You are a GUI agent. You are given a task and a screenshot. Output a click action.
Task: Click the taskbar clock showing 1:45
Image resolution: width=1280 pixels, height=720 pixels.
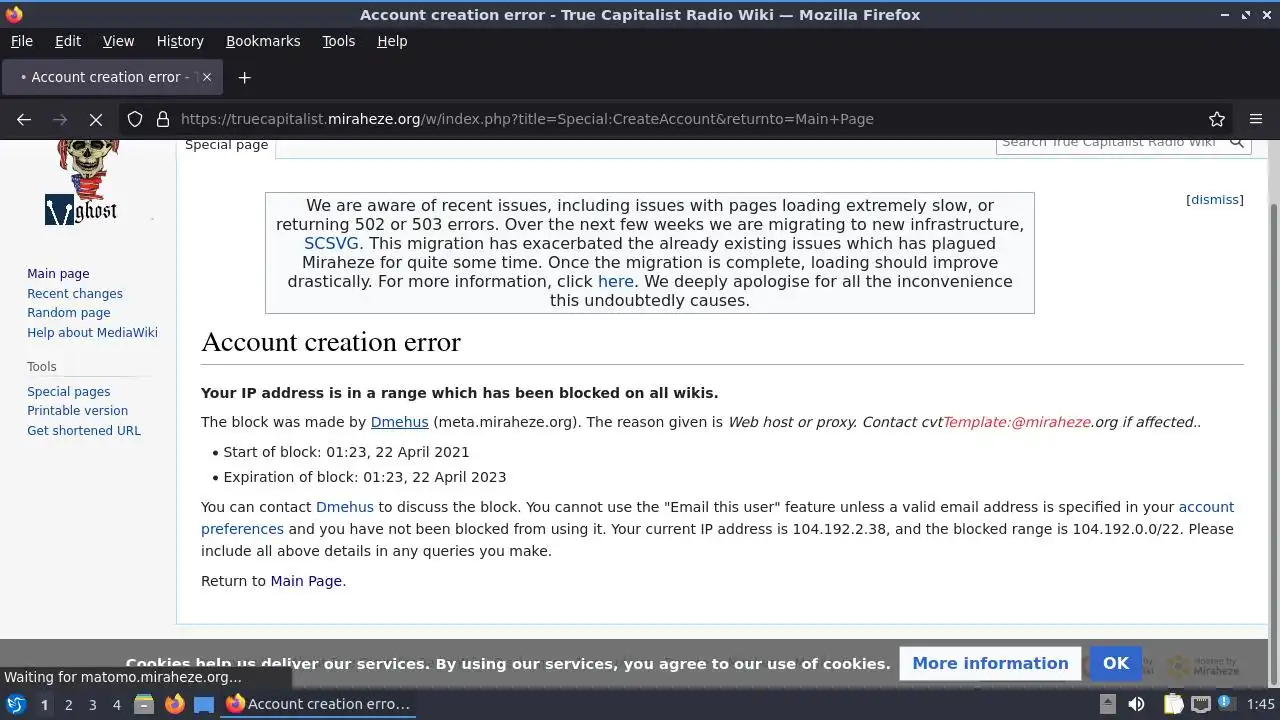(x=1260, y=704)
